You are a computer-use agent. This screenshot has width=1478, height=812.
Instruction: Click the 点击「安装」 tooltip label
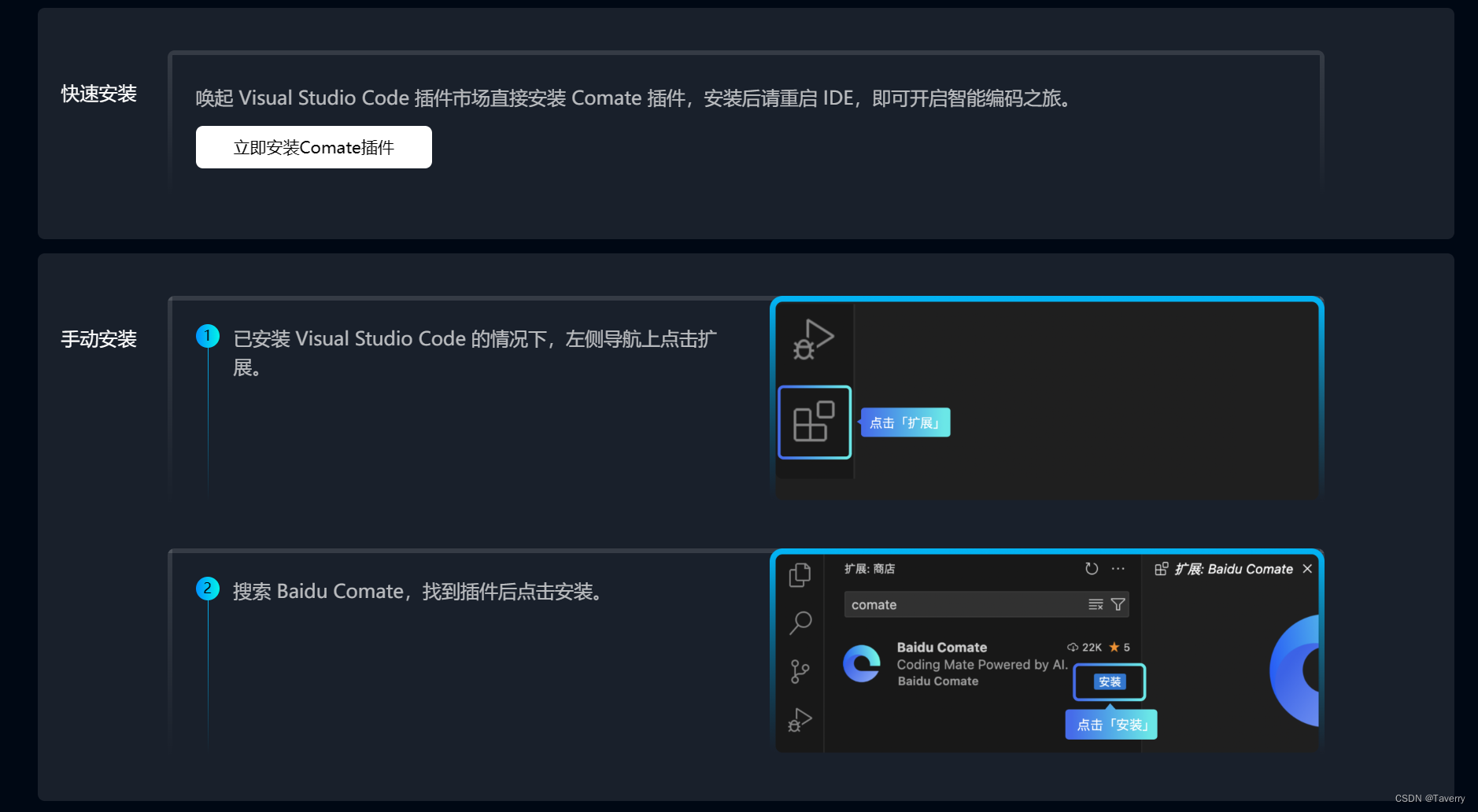click(x=1111, y=725)
